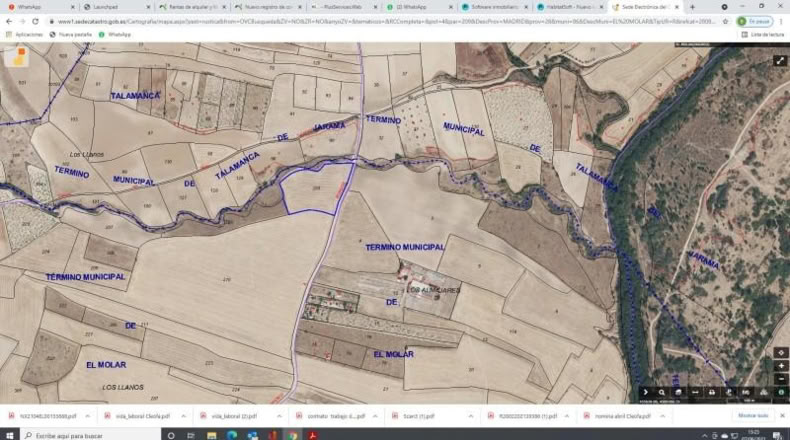The image size is (790, 440).
Task: Select the distance measure tool
Action: 695,392
